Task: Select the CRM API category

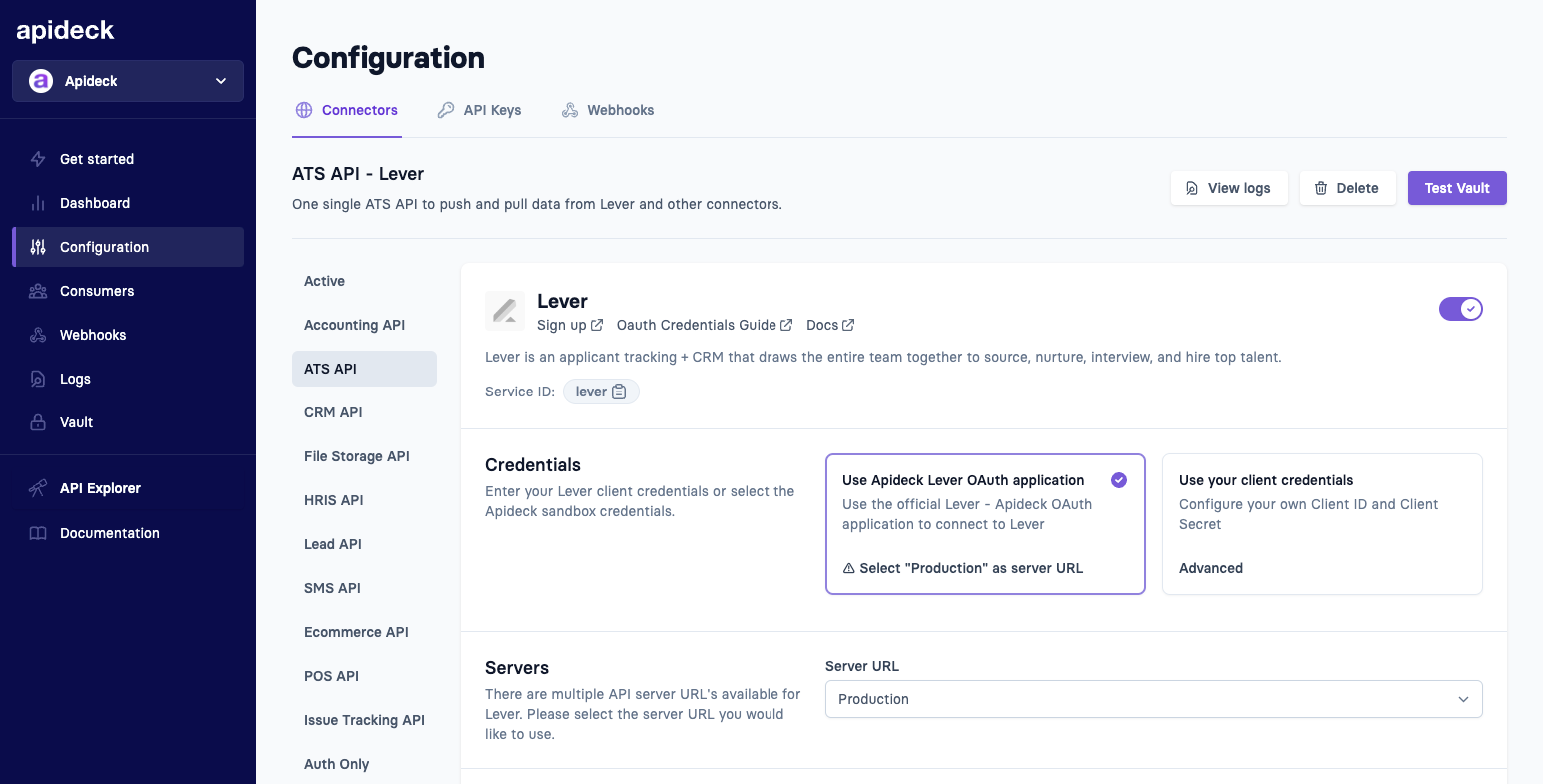Action: pos(364,412)
